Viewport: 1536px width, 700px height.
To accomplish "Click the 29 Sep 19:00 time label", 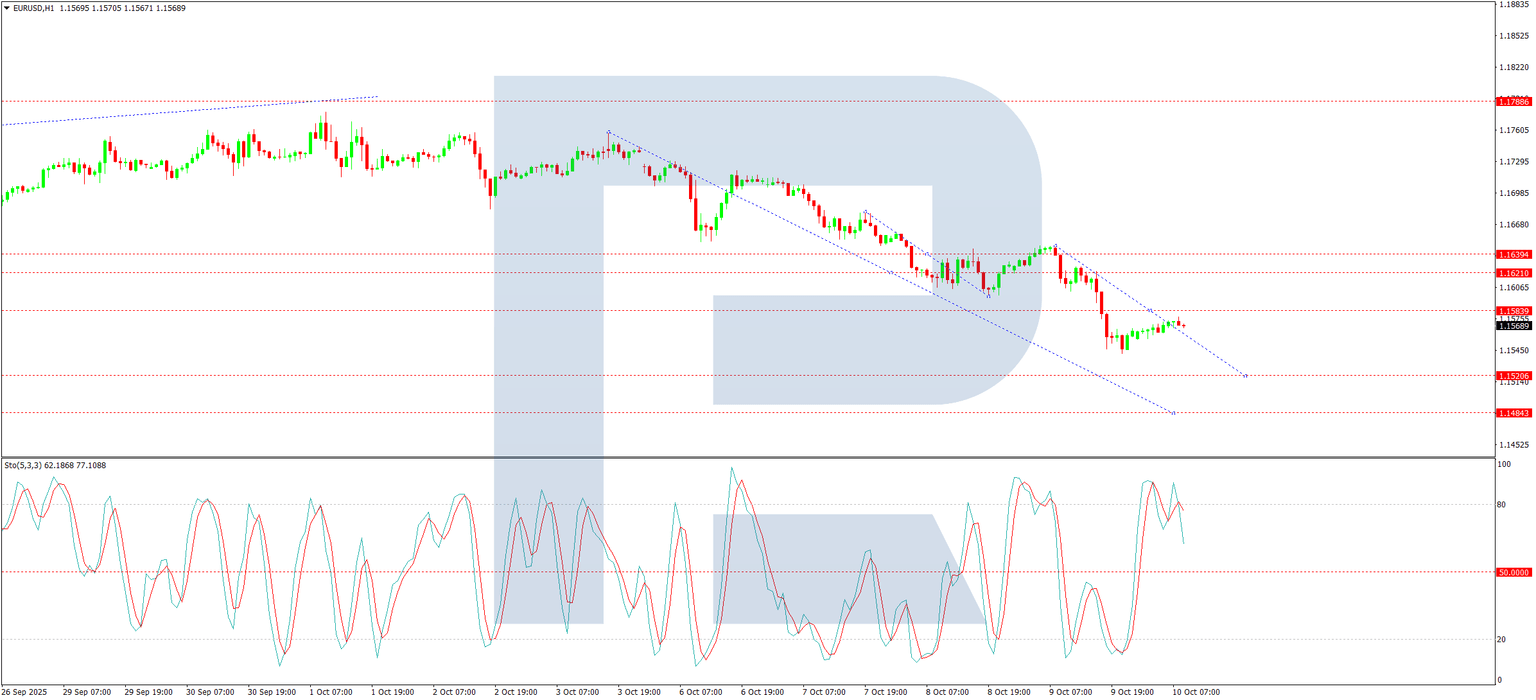I will pos(148,692).
